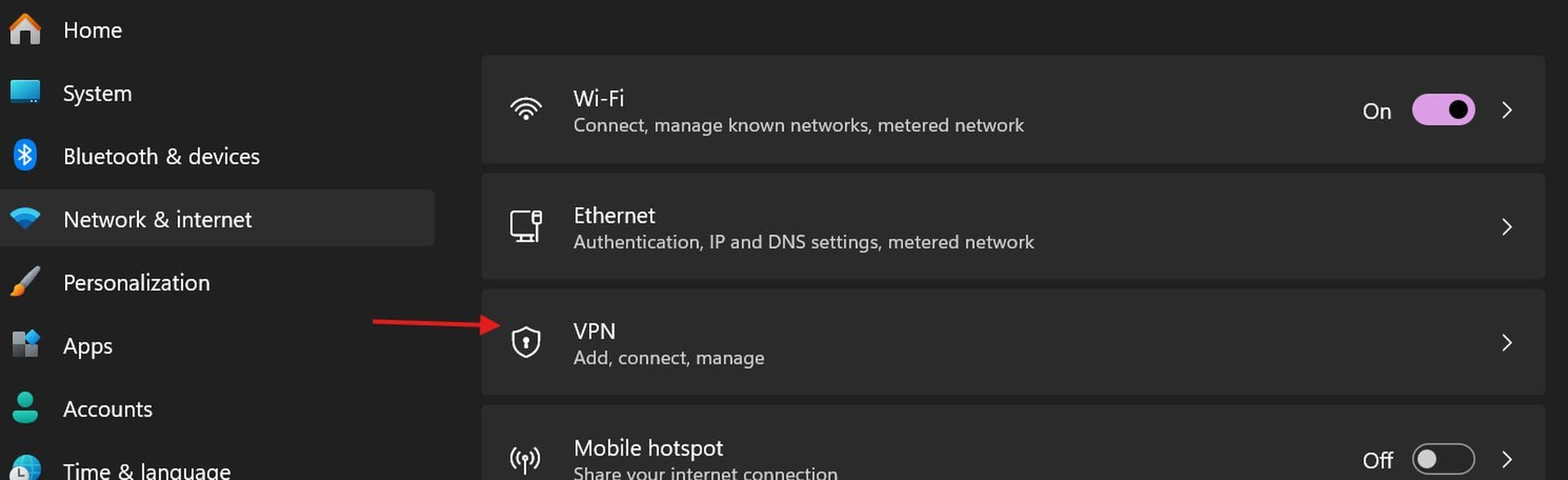Click the Accounts person icon
The image size is (1568, 480).
pos(25,407)
